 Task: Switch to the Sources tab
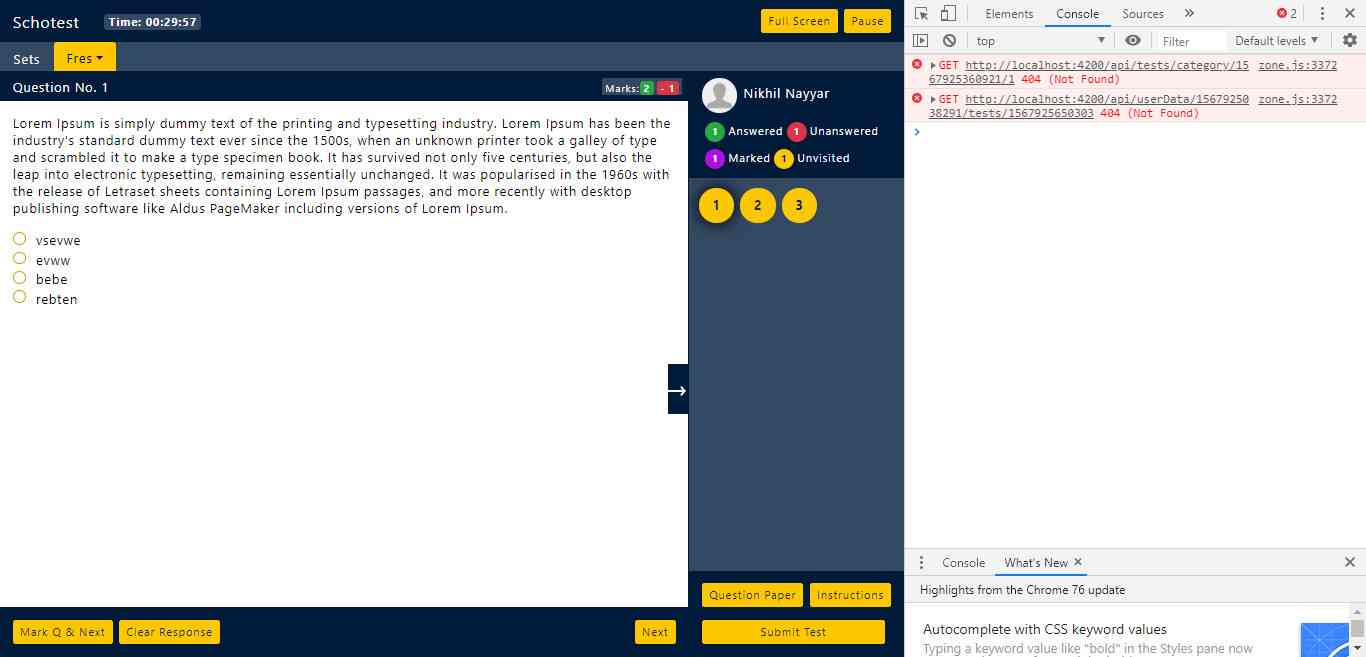pos(1142,14)
